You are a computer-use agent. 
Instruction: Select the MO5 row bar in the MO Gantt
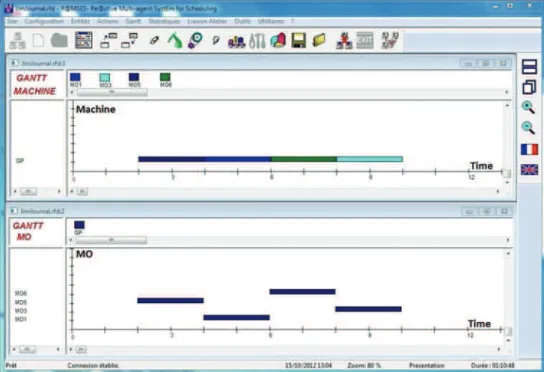point(170,300)
